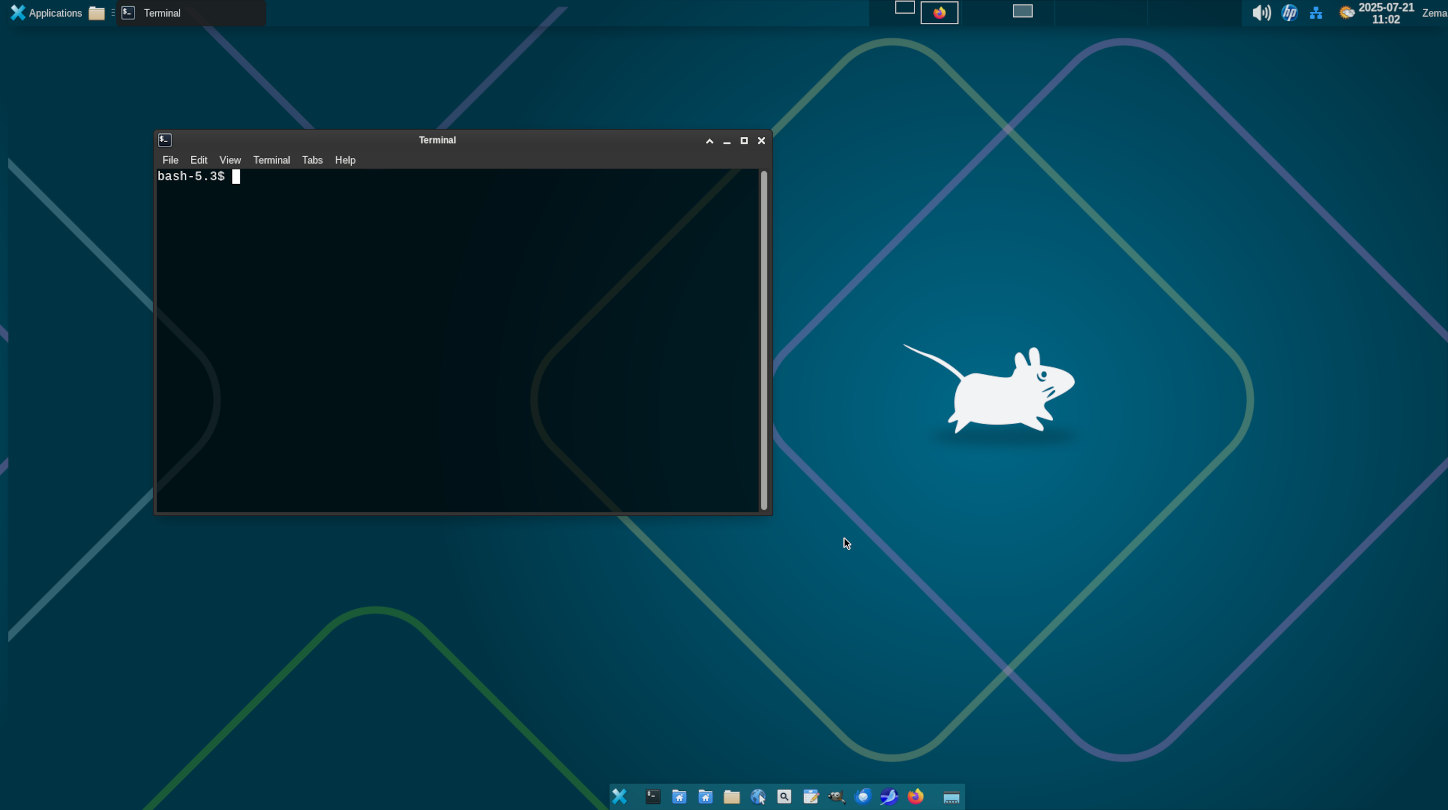Launch GIMP from the bottom dock

[x=837, y=797]
